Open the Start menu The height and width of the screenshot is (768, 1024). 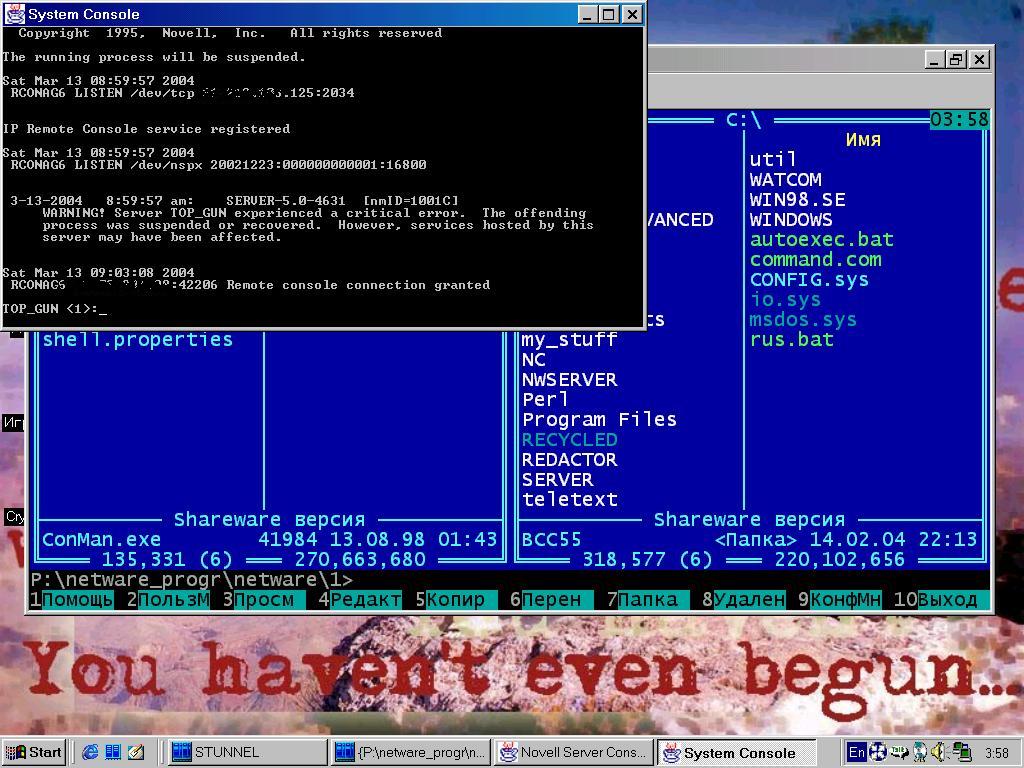tap(35, 752)
